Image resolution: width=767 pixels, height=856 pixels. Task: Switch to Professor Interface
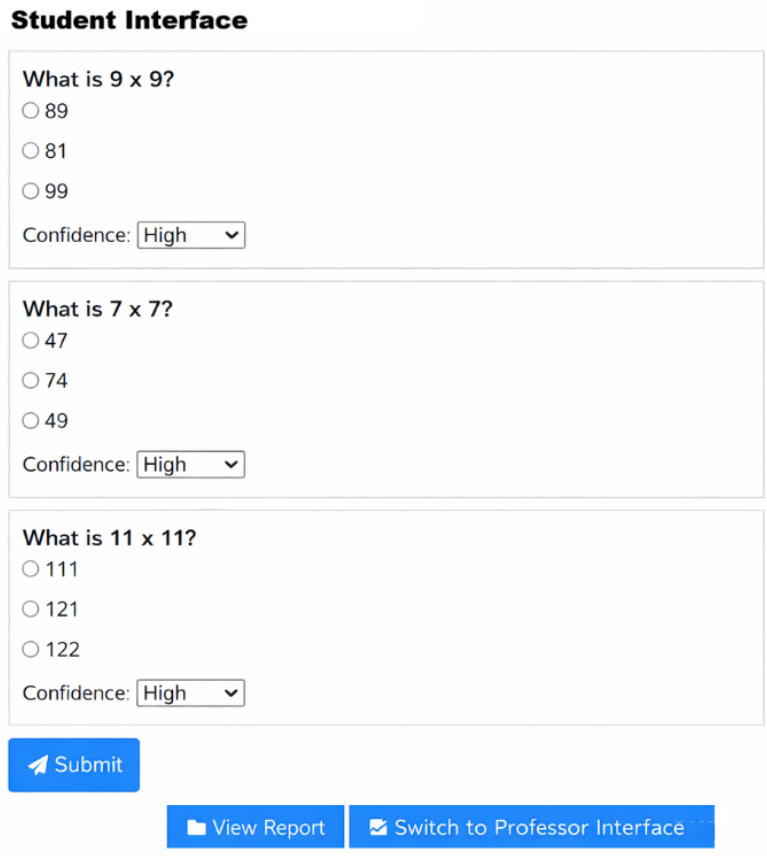coord(532,827)
